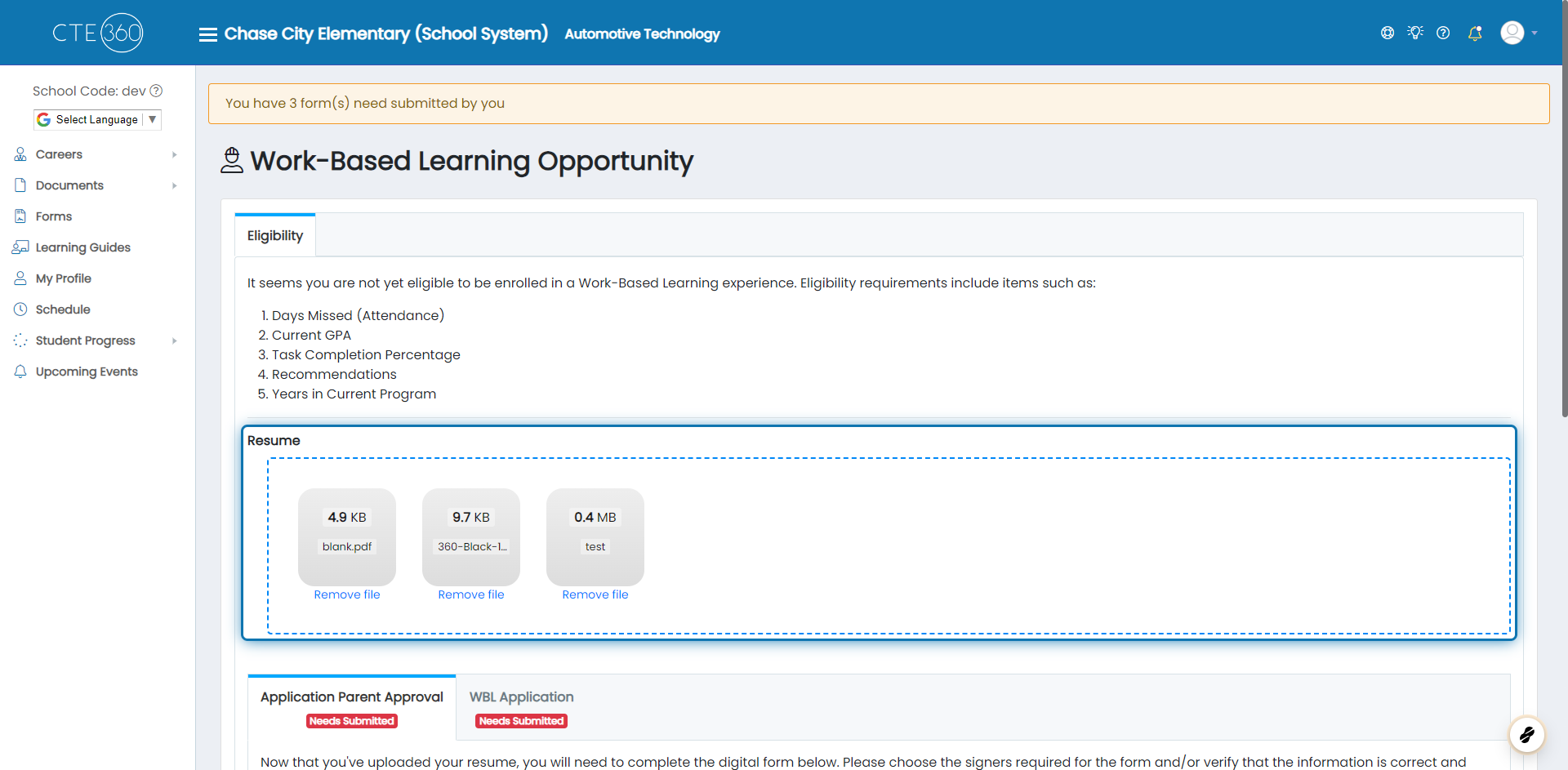Open Careers in the sidebar

tap(59, 154)
